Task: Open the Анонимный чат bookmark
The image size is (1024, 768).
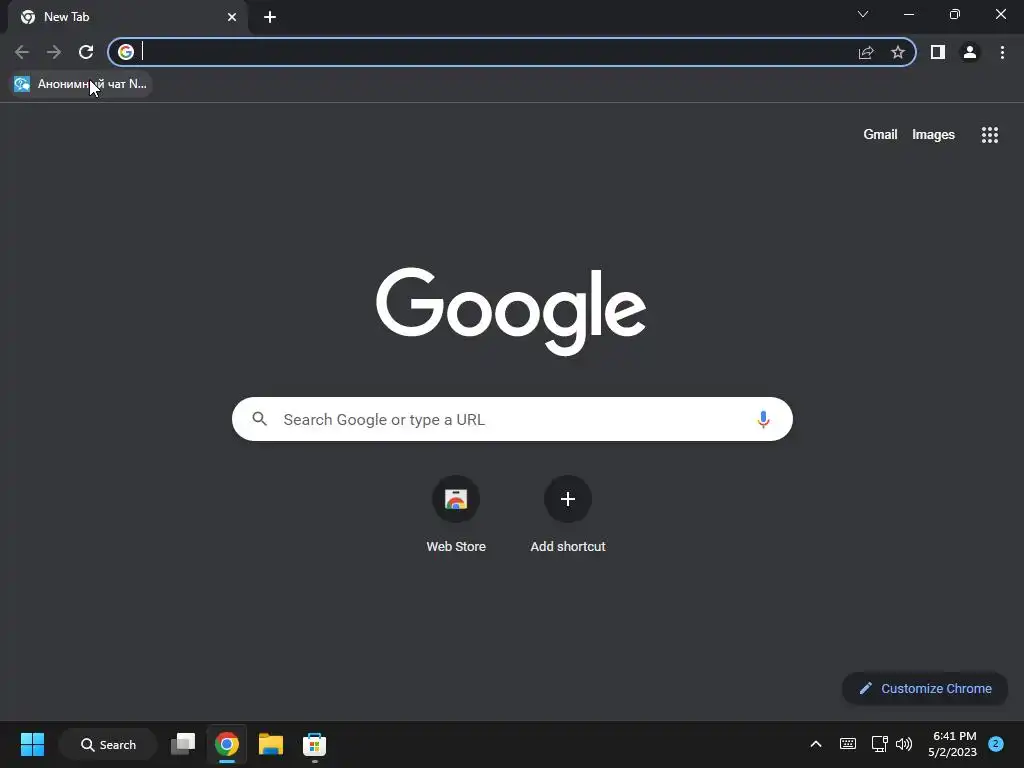Action: (x=81, y=84)
